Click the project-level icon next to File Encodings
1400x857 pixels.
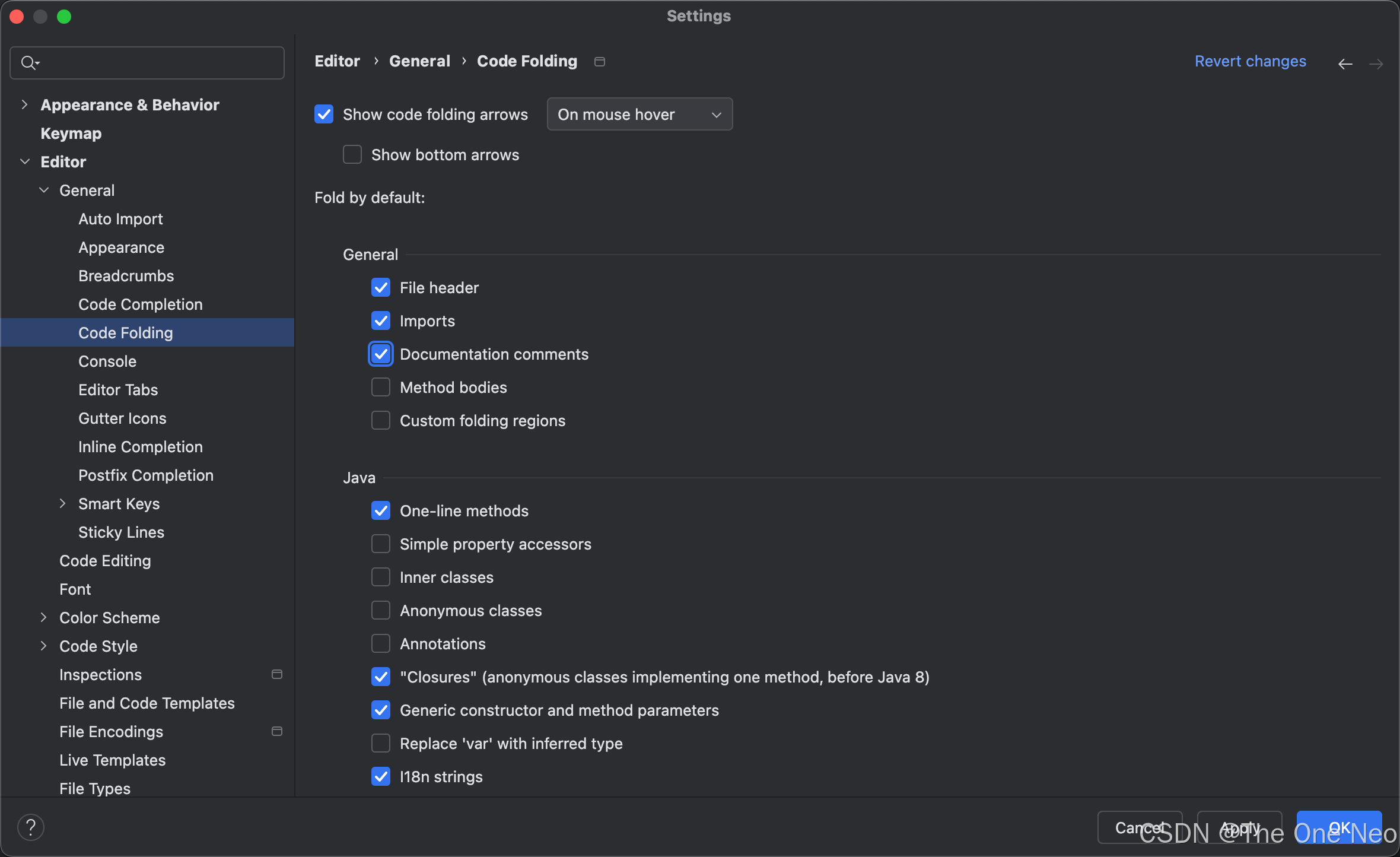276,731
